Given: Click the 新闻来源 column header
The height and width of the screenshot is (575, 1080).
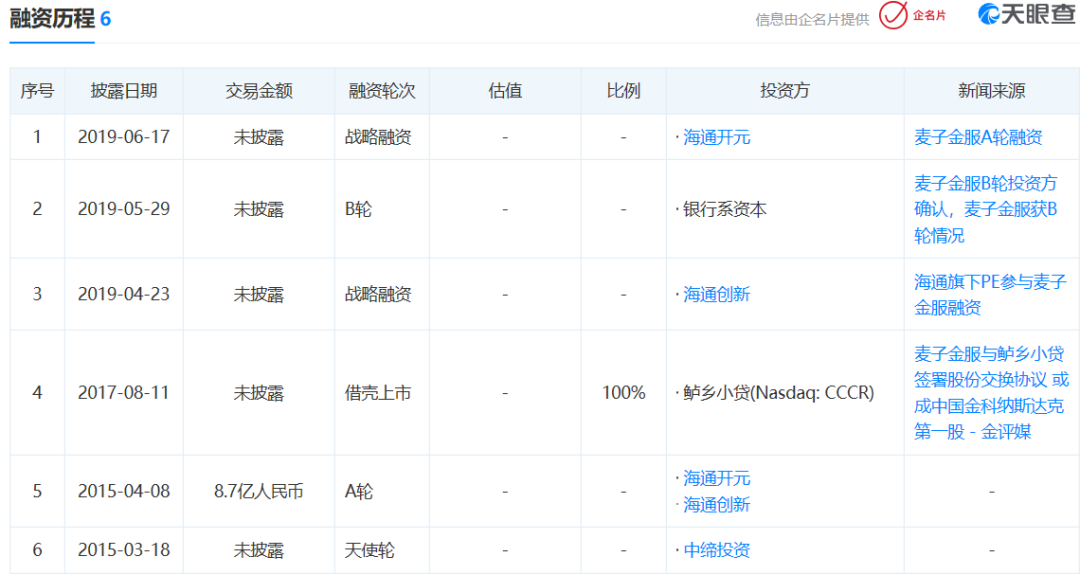Looking at the screenshot, I should point(992,91).
